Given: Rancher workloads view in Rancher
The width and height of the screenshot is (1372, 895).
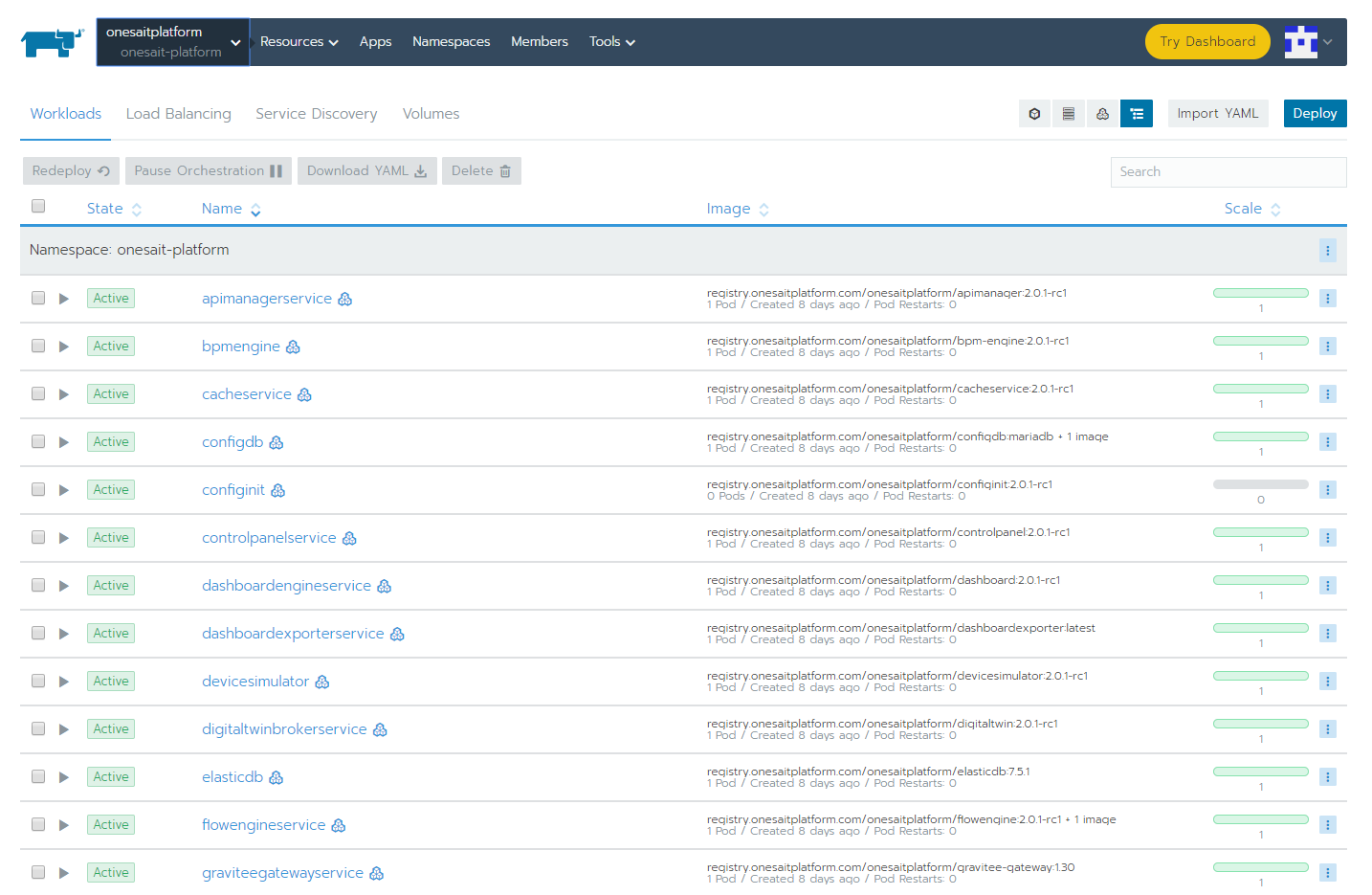Looking at the screenshot, I should coord(65,113).
